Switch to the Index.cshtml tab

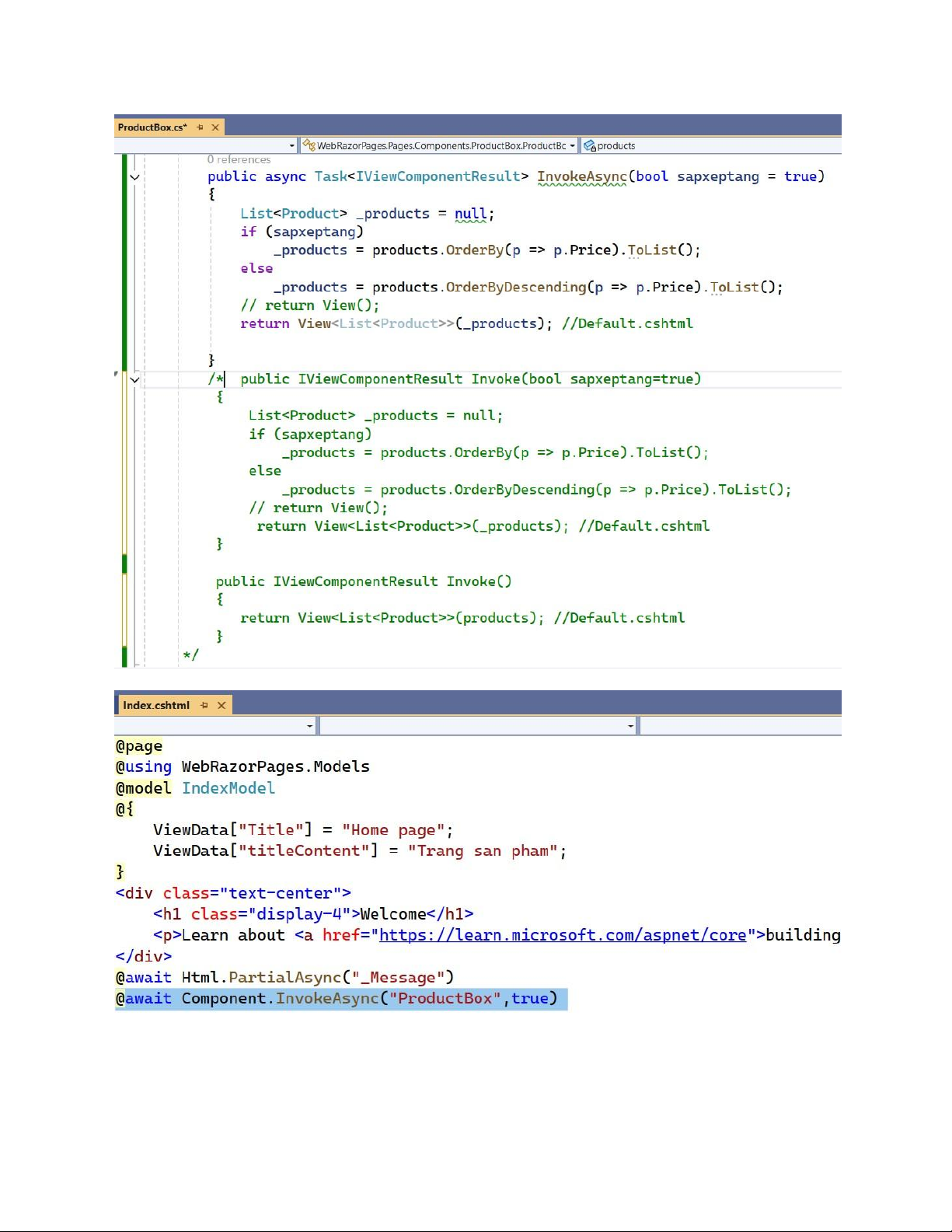pos(156,706)
